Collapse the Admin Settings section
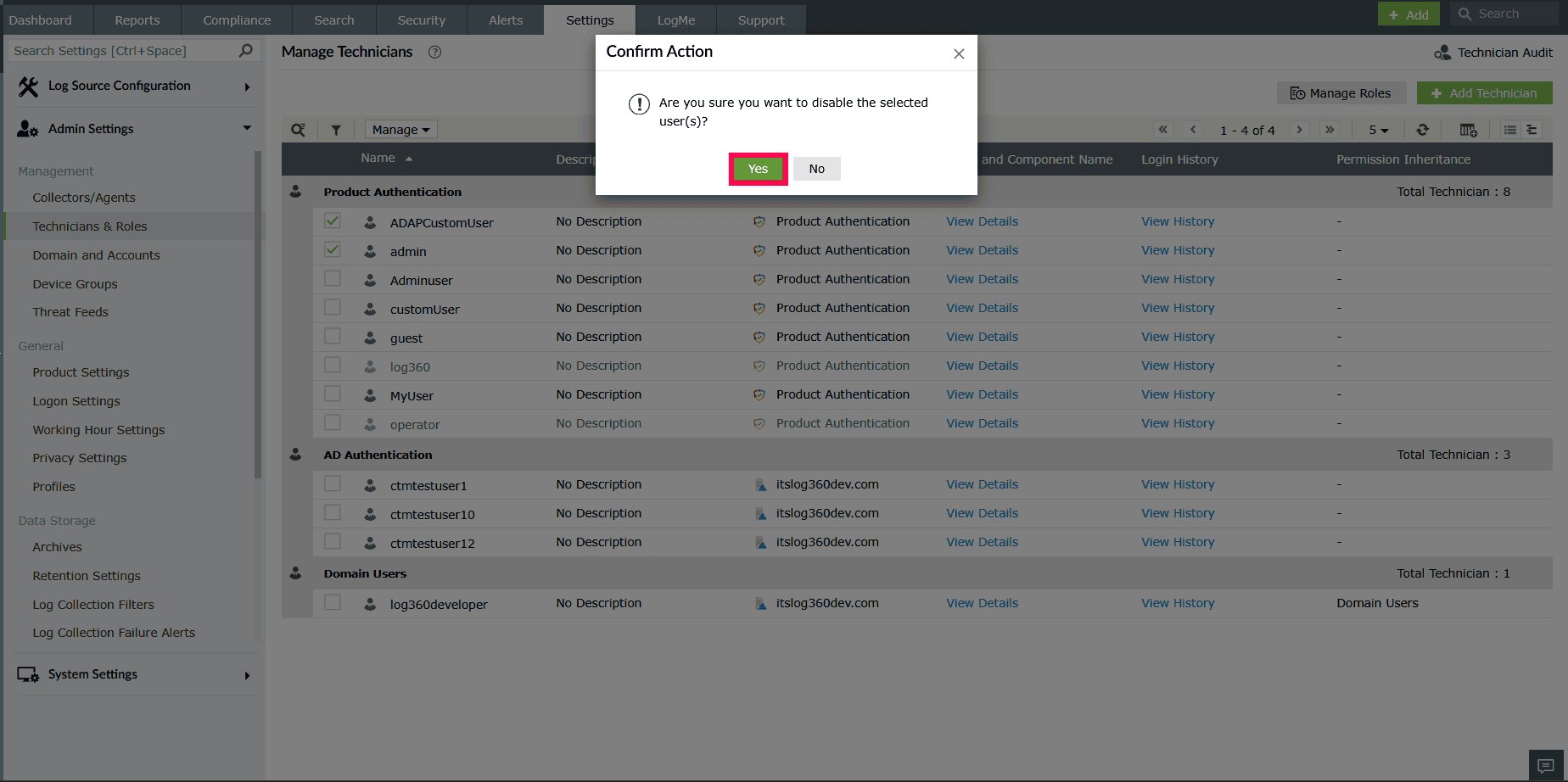 click(134, 129)
